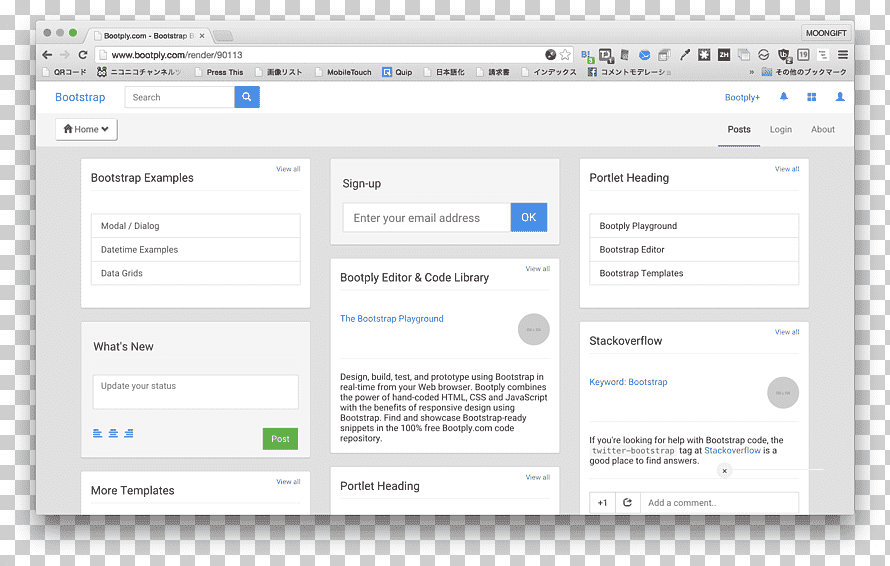Open the Quip bookmark
The width and height of the screenshot is (890, 566).
[397, 72]
